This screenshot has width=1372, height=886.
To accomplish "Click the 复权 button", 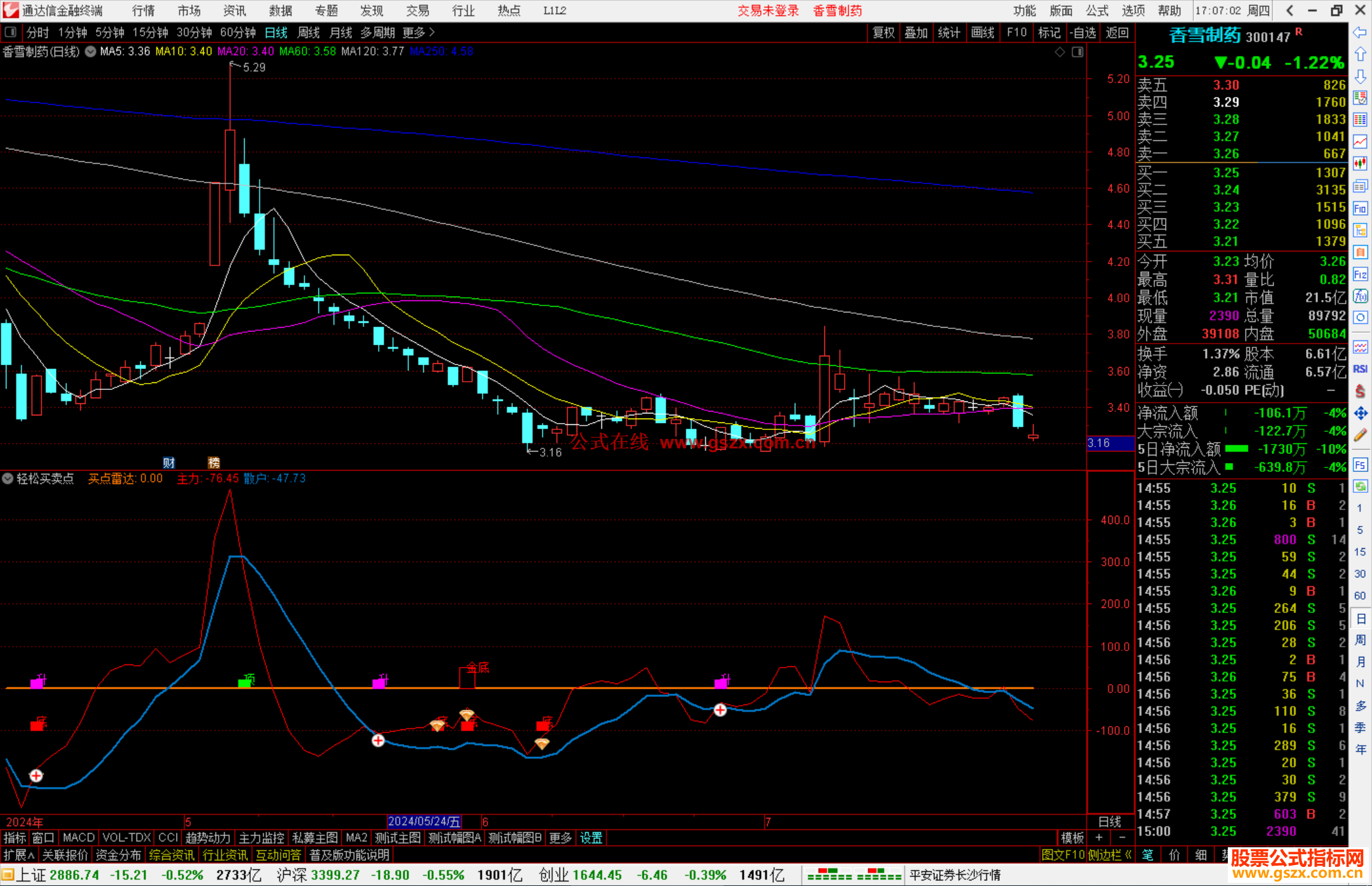I will pos(884,32).
